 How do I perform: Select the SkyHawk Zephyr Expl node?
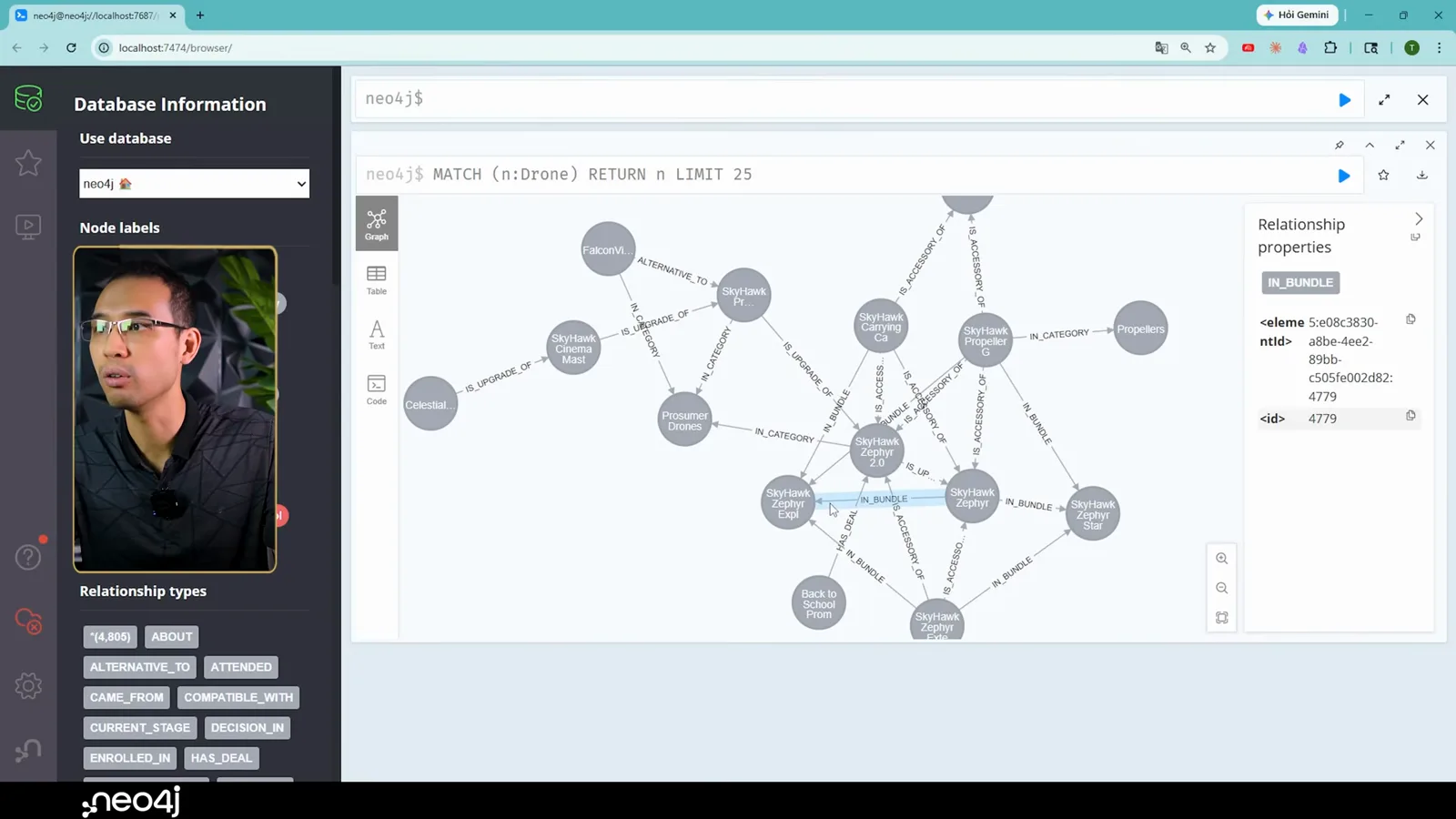click(788, 502)
